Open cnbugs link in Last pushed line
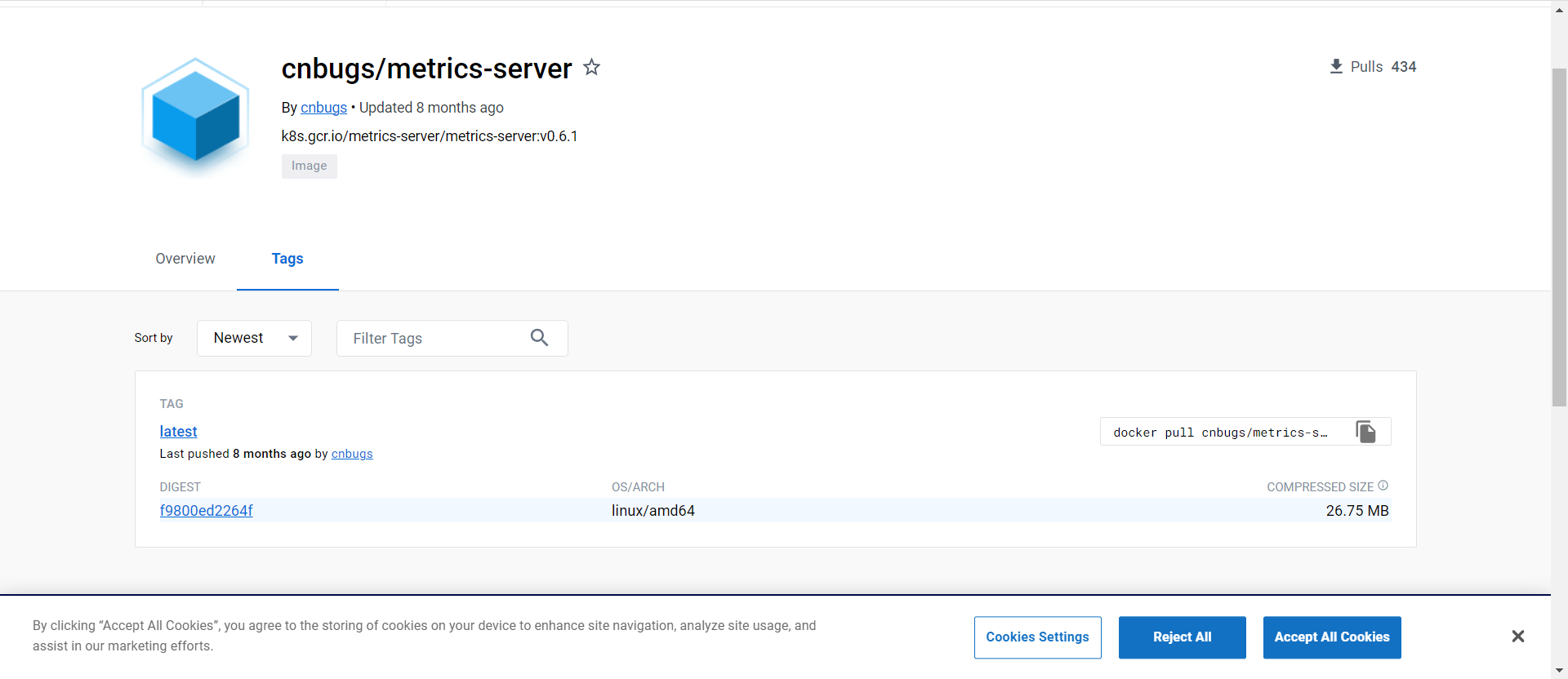1568x679 pixels. click(x=352, y=454)
